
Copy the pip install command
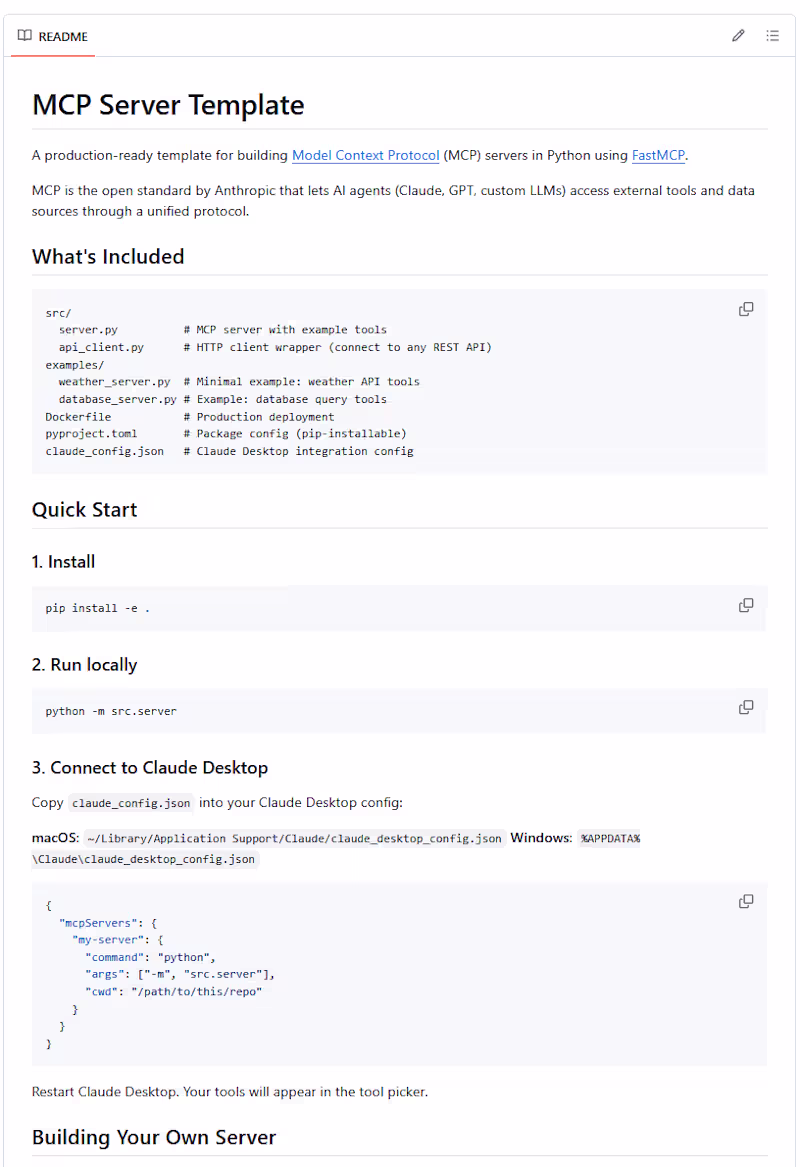pyautogui.click(x=745, y=605)
